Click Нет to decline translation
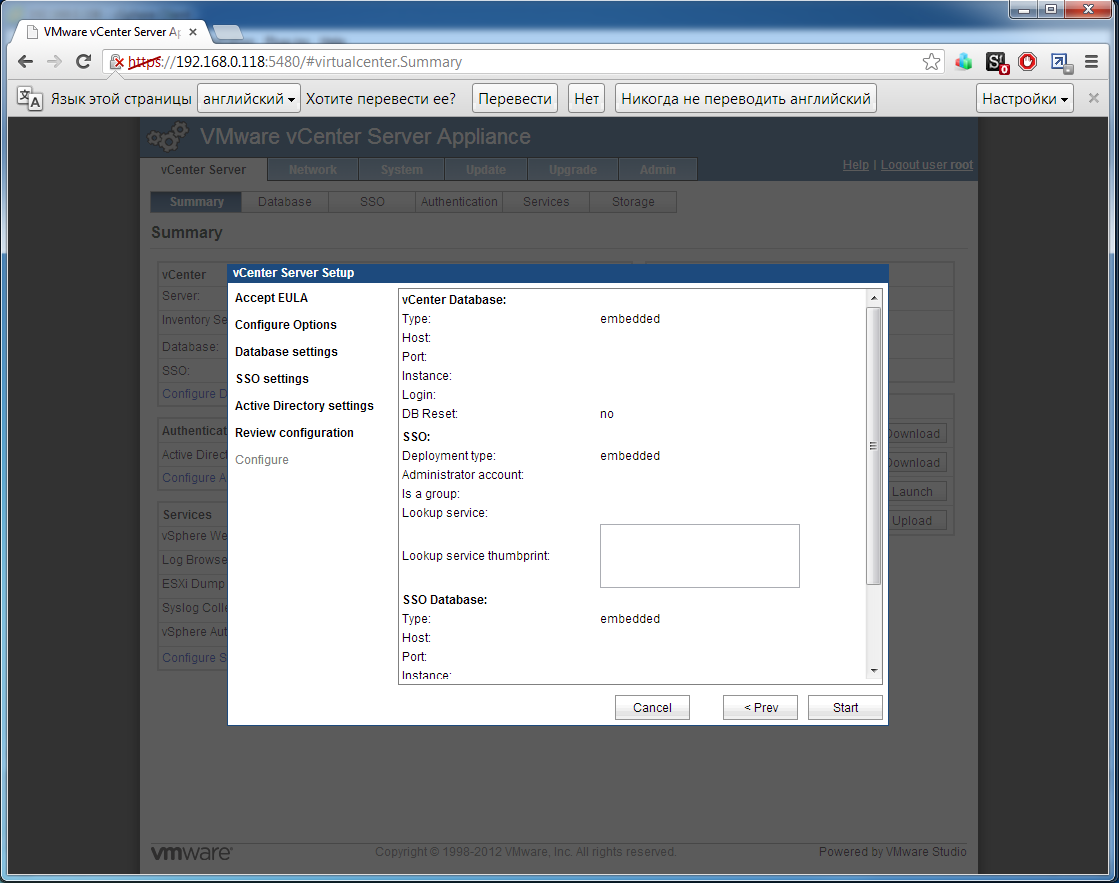 pyautogui.click(x=587, y=99)
